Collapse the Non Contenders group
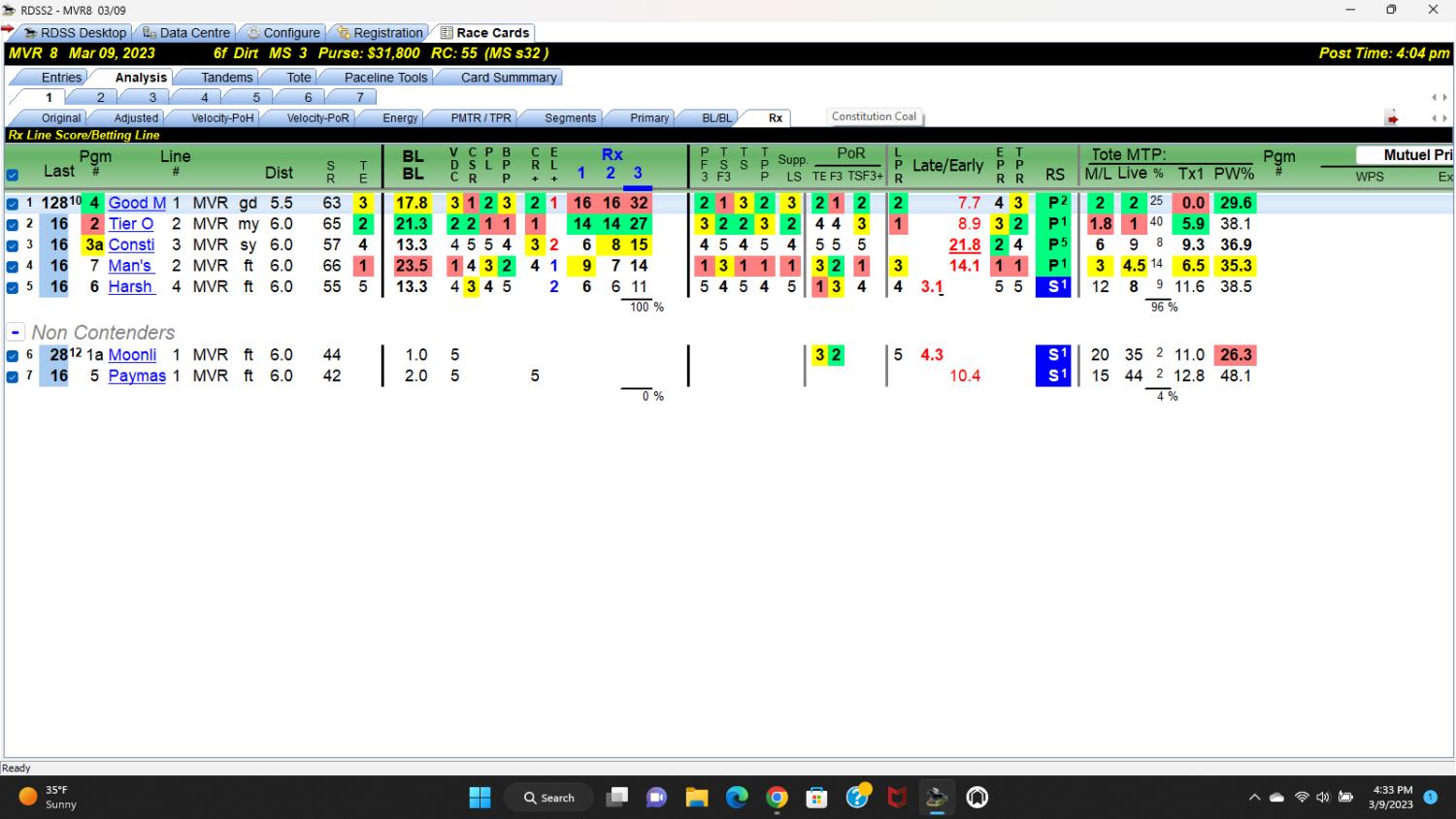This screenshot has width=1456, height=819. tap(14, 332)
